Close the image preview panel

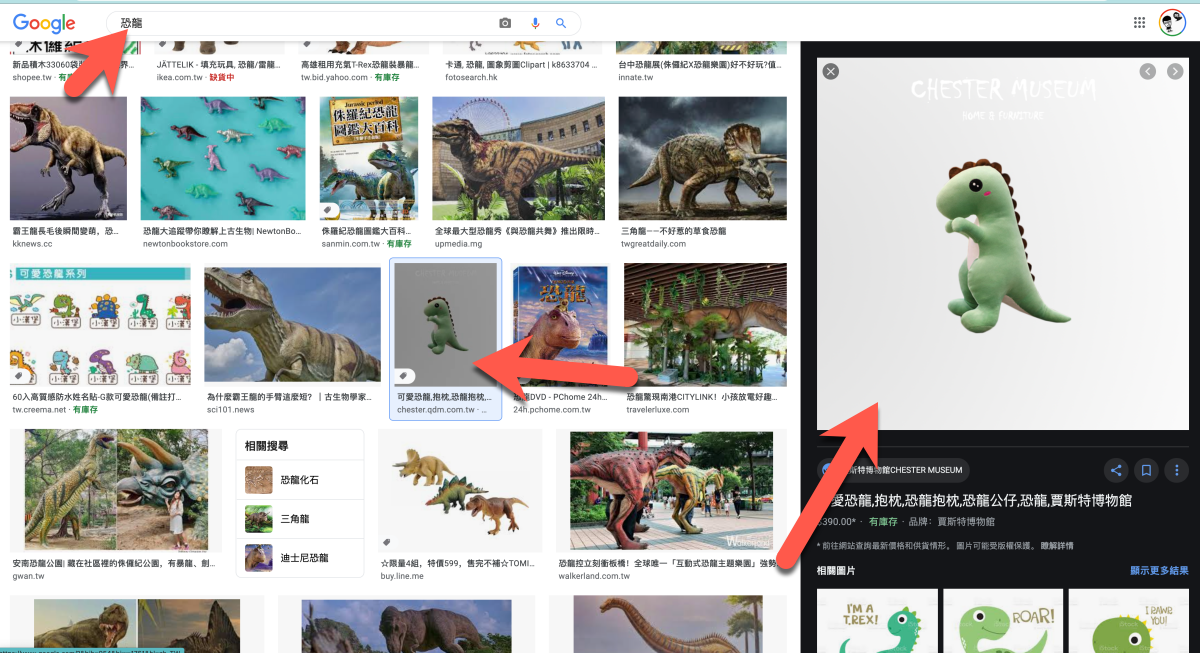pyautogui.click(x=831, y=71)
